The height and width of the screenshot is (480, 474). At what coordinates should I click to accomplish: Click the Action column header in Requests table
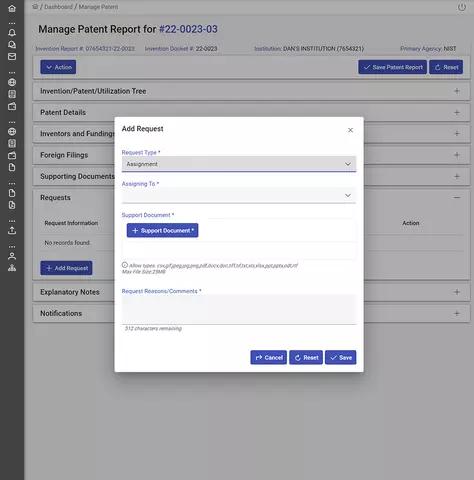pos(411,223)
